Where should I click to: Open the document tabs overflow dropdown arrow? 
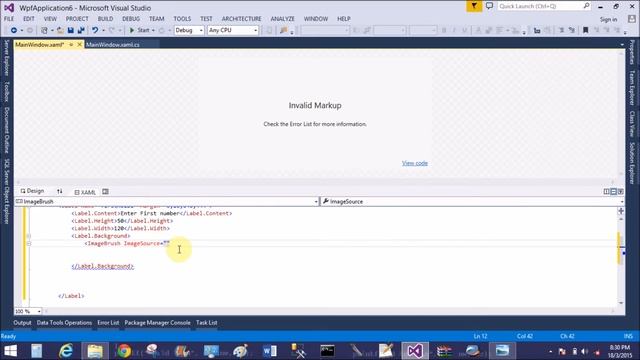tap(622, 44)
